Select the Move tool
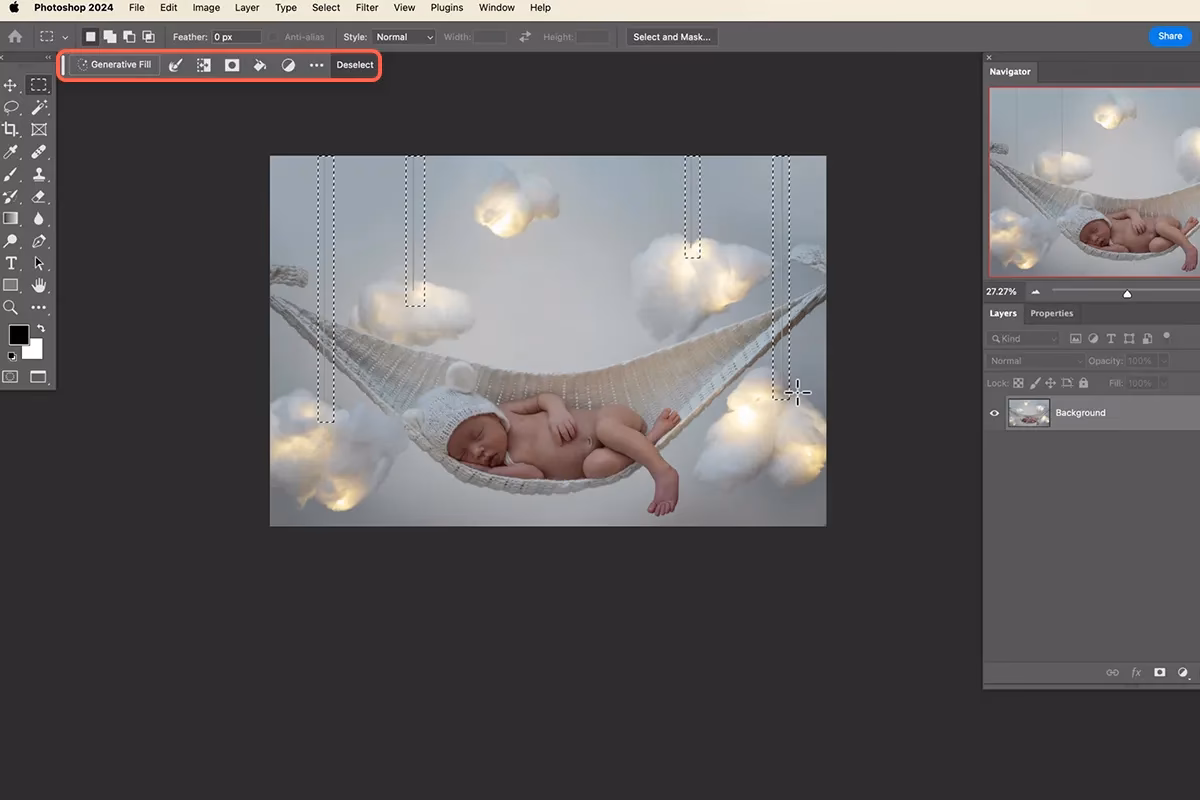 coord(11,86)
